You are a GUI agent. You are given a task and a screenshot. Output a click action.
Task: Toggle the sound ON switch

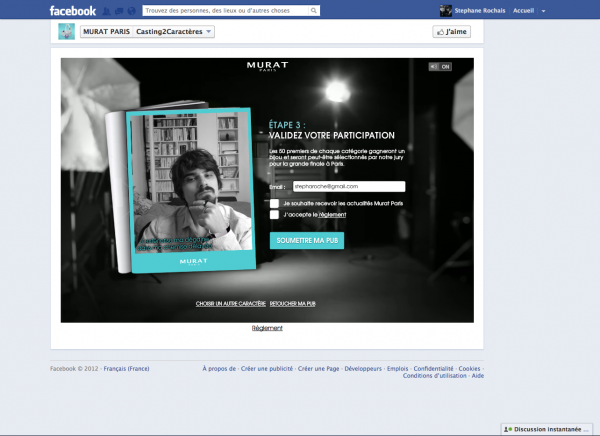pyautogui.click(x=445, y=66)
